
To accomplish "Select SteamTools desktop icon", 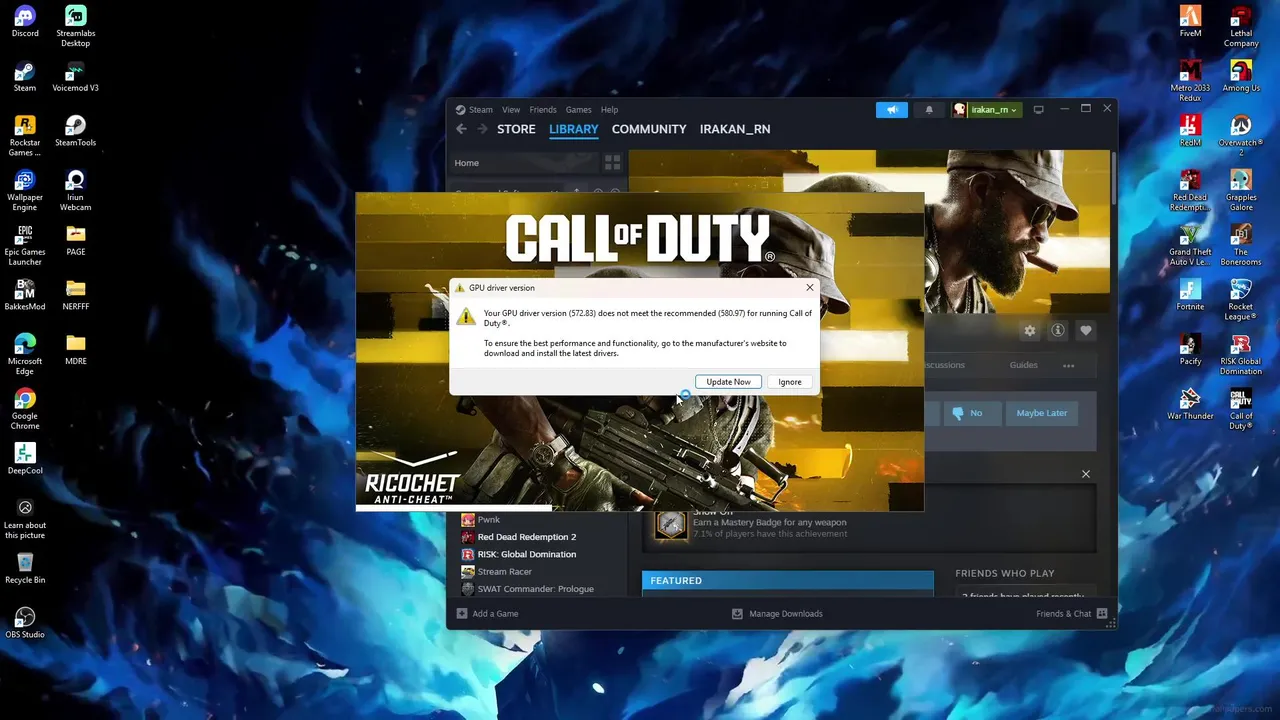I will pyautogui.click(x=75, y=131).
